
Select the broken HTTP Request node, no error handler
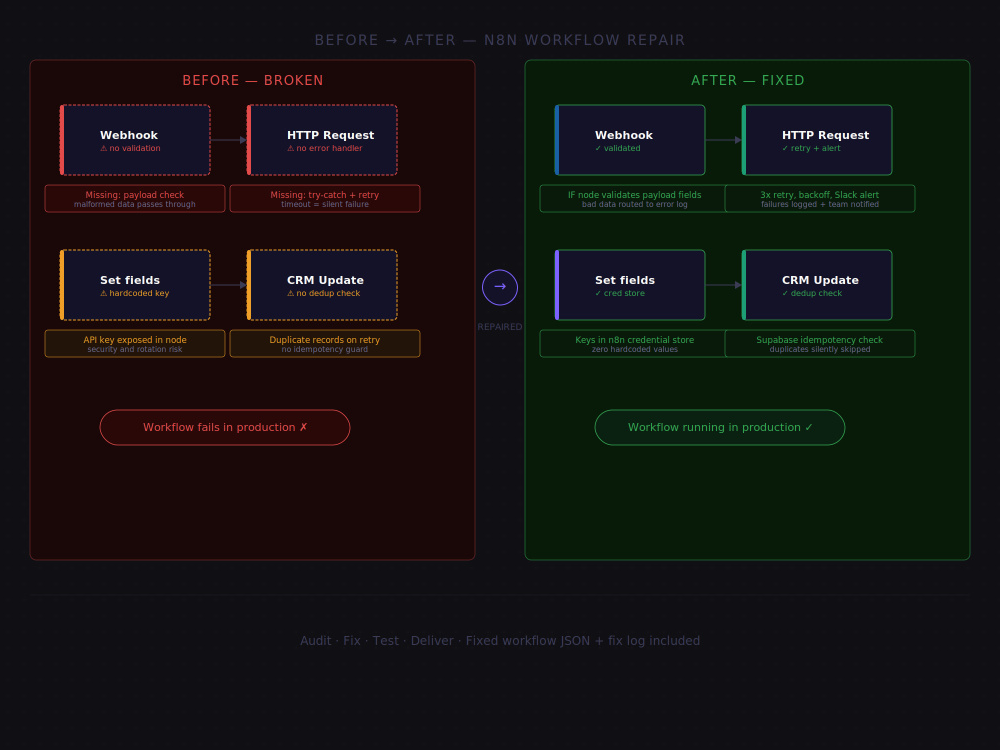tap(322, 140)
